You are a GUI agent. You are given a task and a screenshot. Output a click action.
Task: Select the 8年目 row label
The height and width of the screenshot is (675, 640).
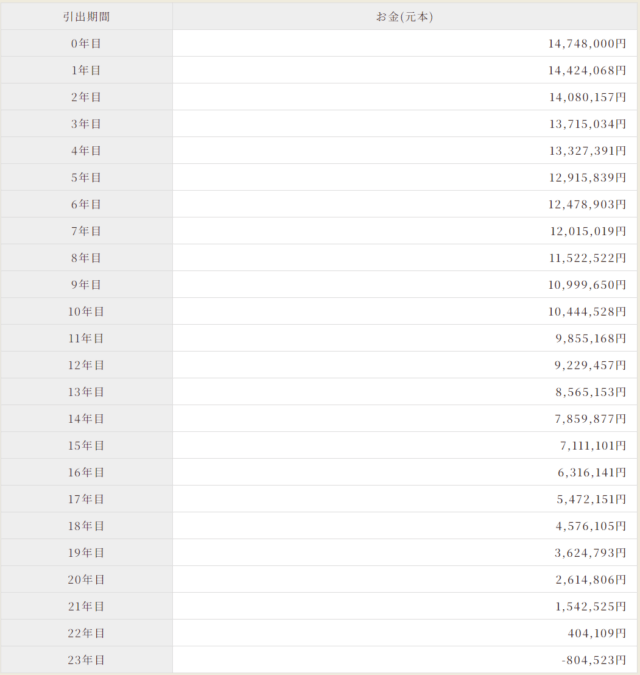pos(86,258)
